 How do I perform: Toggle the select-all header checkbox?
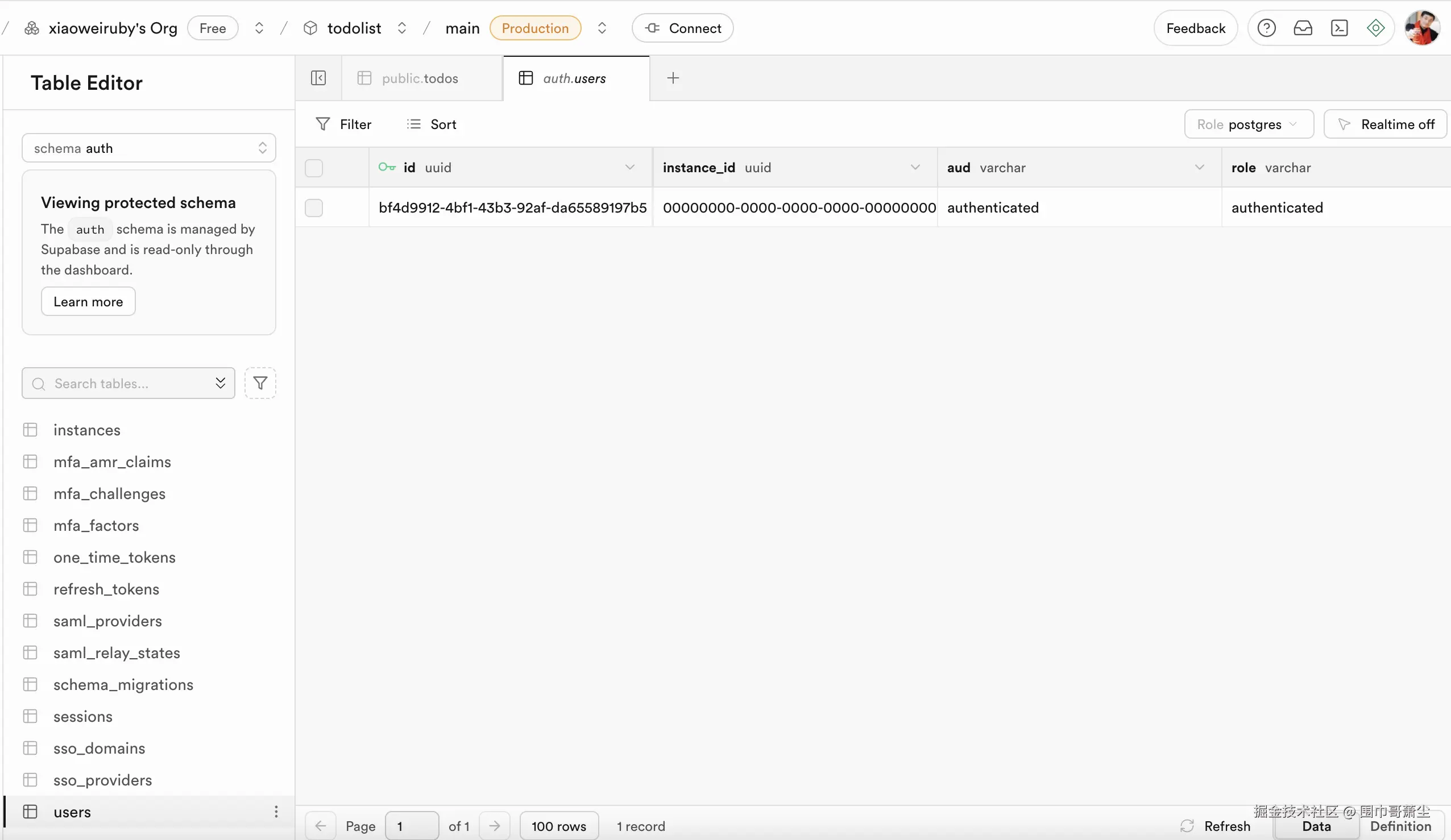tap(314, 168)
